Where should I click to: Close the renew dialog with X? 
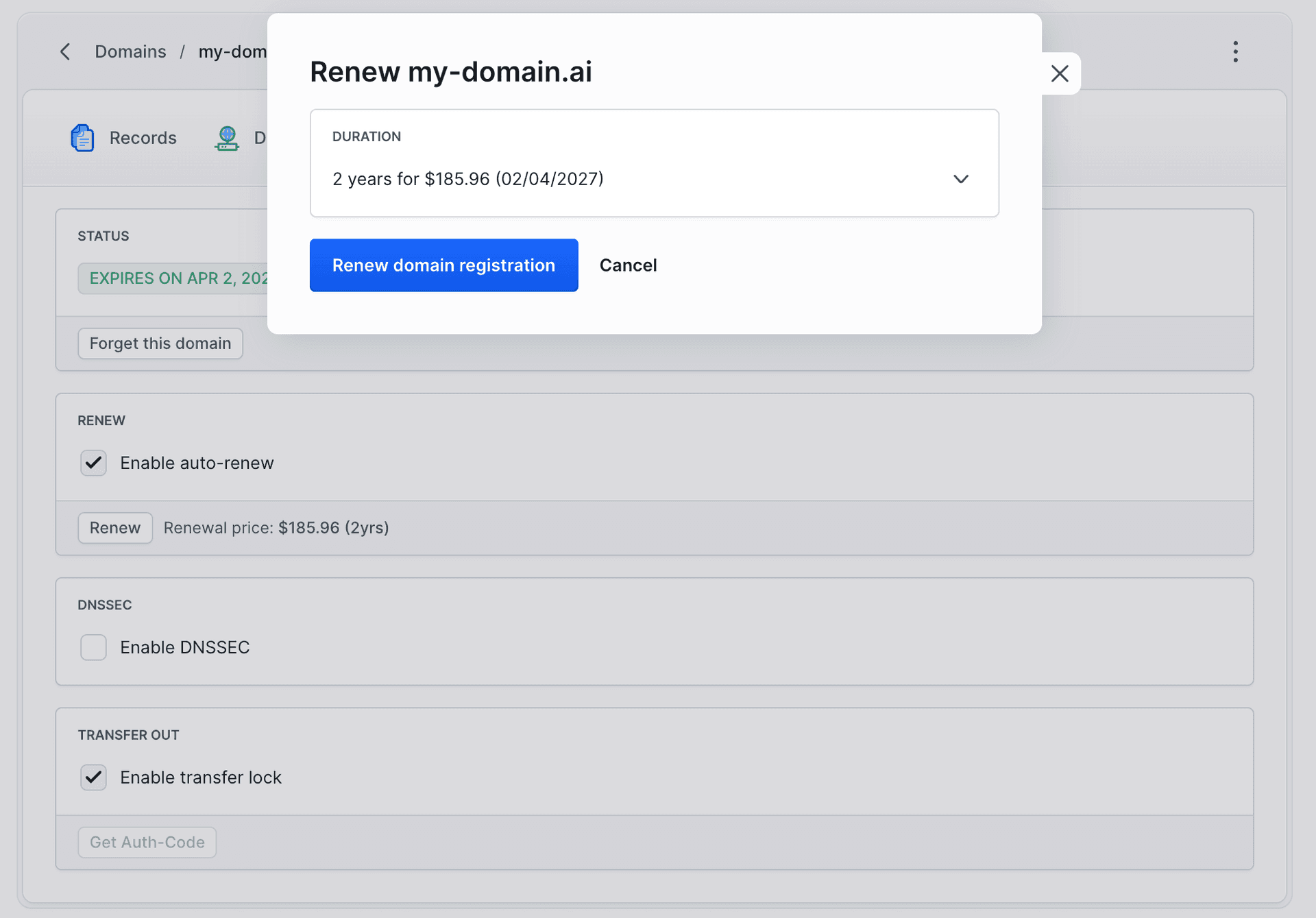(1060, 74)
